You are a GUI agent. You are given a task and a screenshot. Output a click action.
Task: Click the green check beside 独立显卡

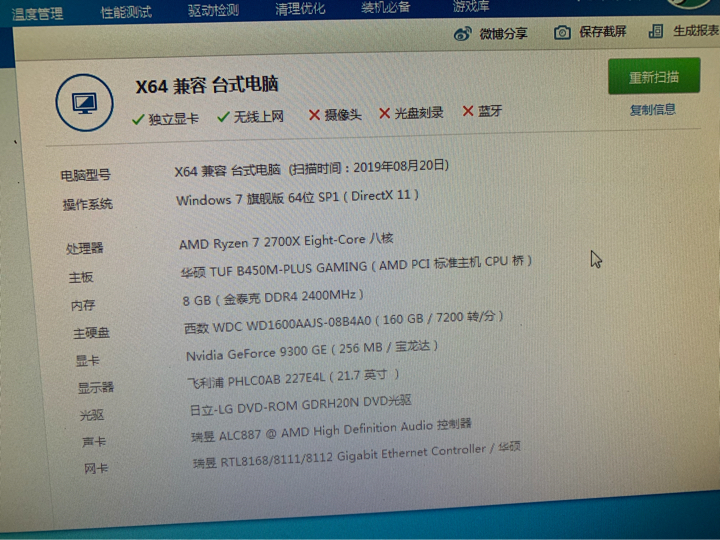138,119
